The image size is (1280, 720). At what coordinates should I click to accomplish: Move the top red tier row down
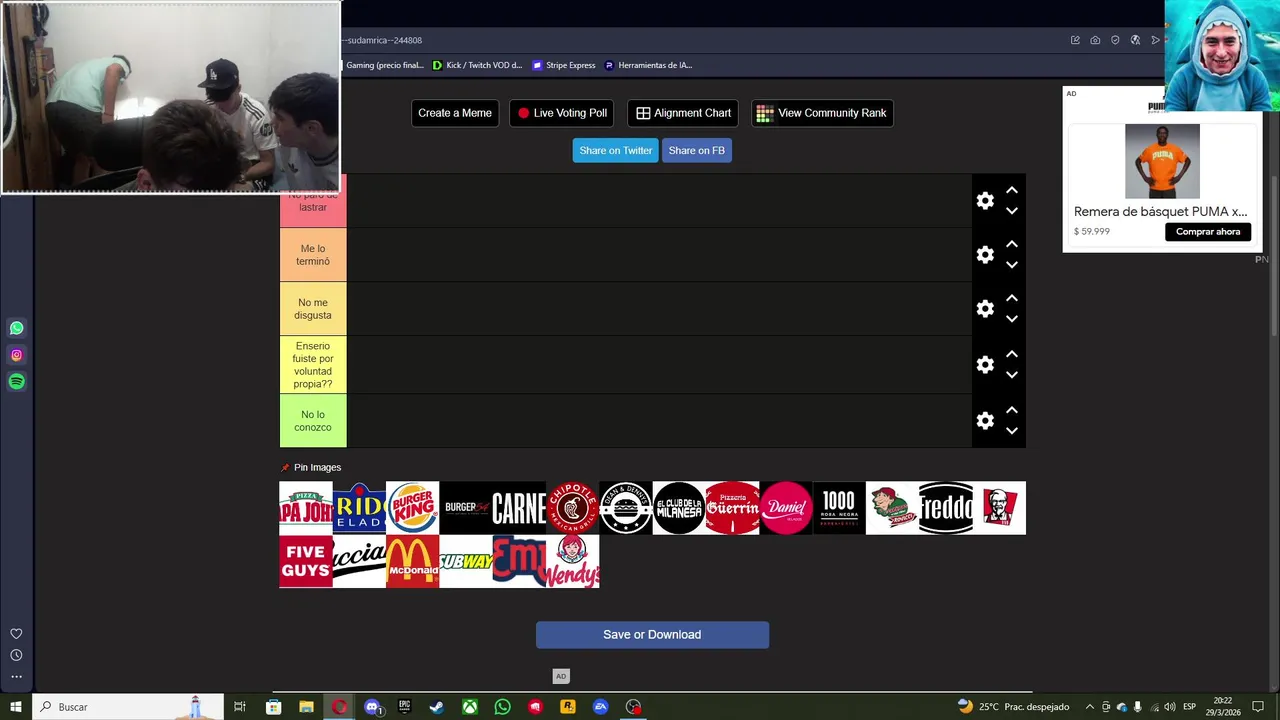1012,211
